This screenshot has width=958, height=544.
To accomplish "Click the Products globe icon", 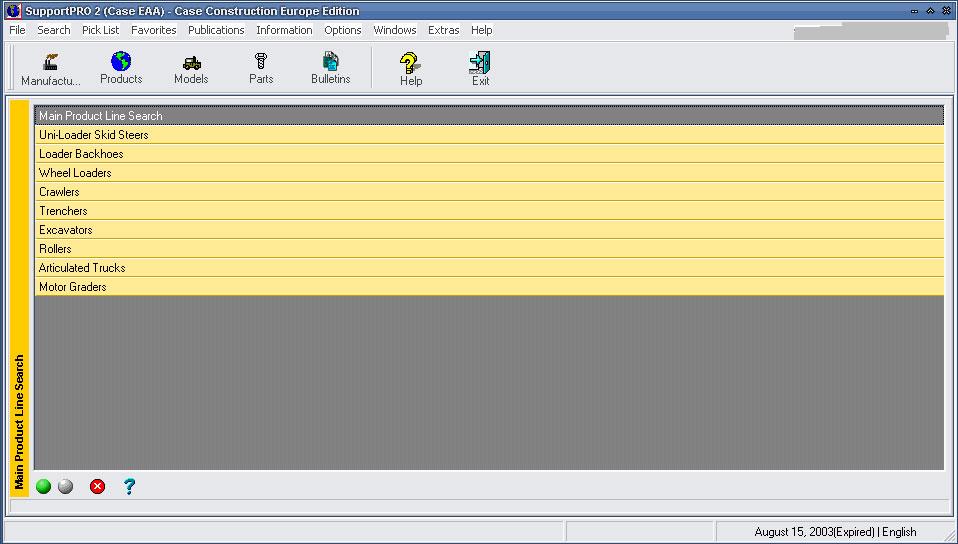I will (x=121, y=61).
